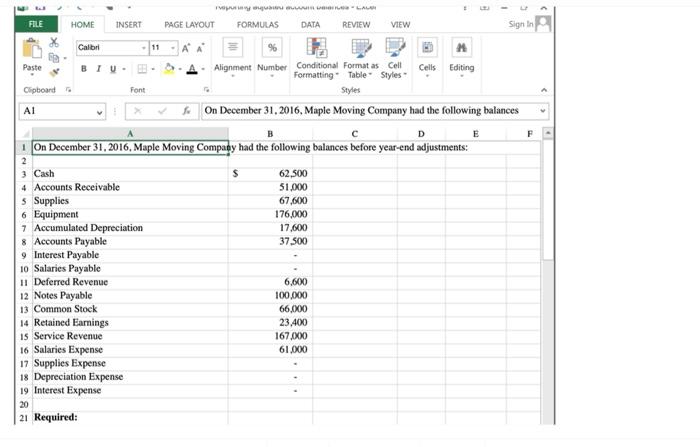Viewport: 700px width, 447px height.
Task: Open Conditional Formatting menu
Action: (x=317, y=58)
